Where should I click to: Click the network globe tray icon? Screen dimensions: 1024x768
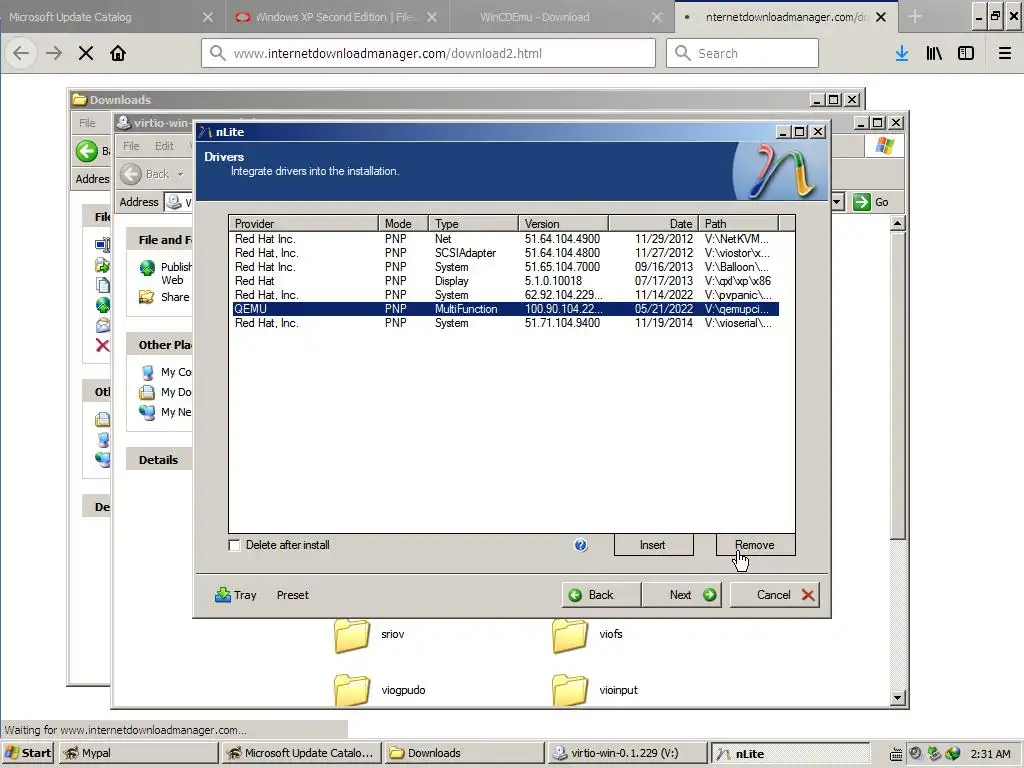pyautogui.click(x=953, y=754)
